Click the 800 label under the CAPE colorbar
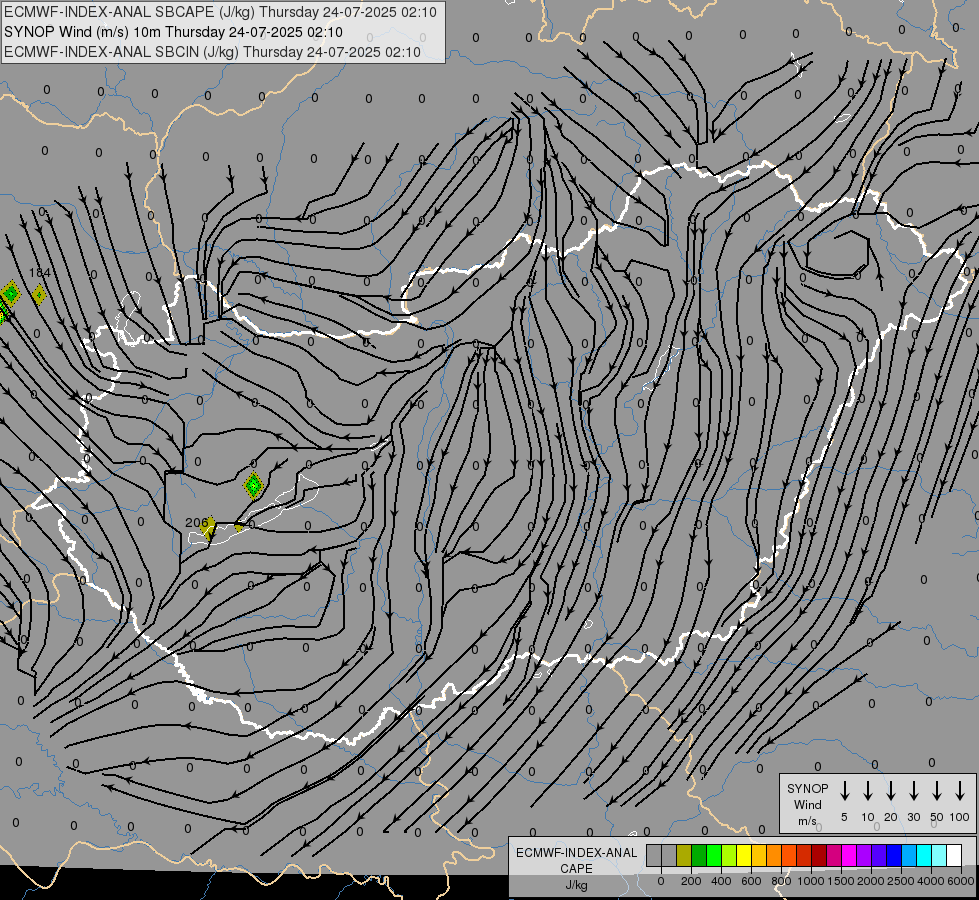This screenshot has width=979, height=900. pyautogui.click(x=781, y=881)
